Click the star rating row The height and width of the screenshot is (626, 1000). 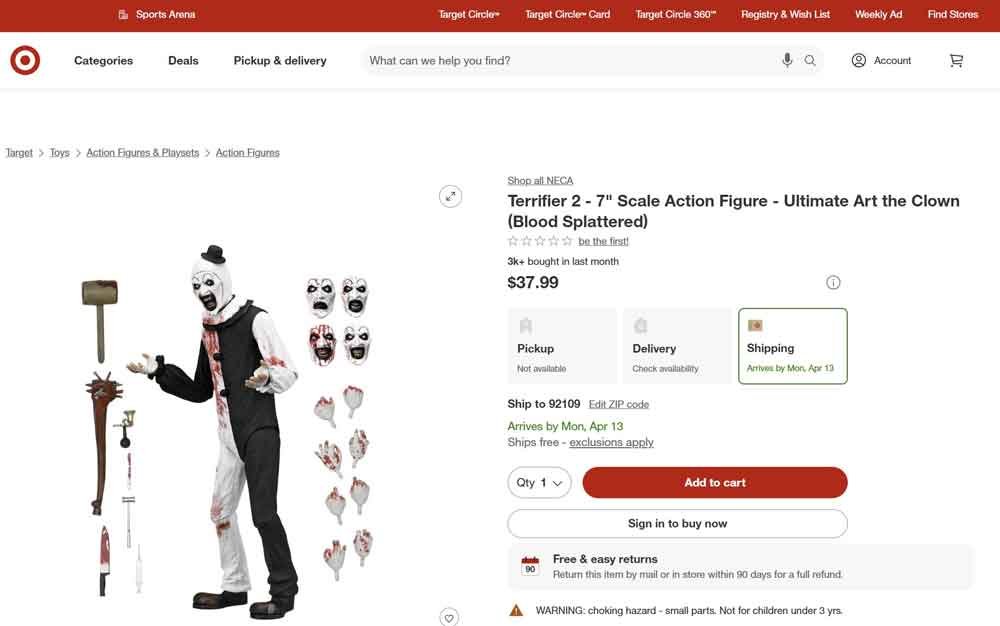click(x=540, y=241)
